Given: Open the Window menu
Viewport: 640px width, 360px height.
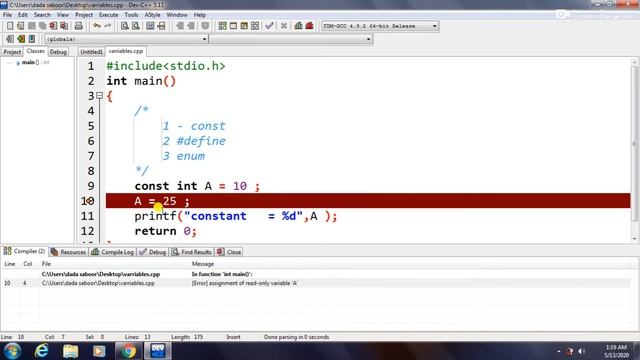Looking at the screenshot, I should click(x=177, y=15).
